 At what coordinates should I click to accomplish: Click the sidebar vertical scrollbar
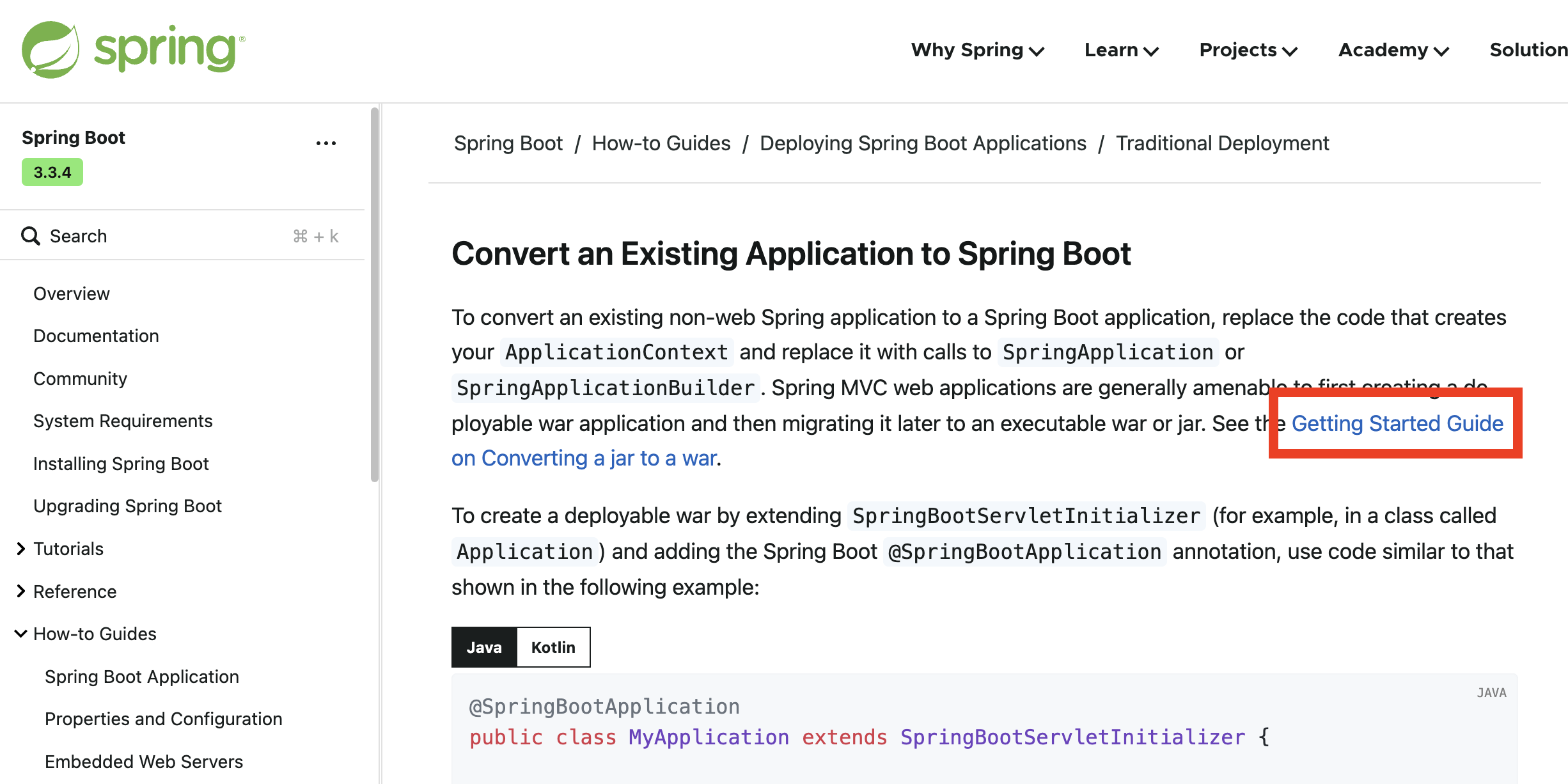[x=375, y=294]
